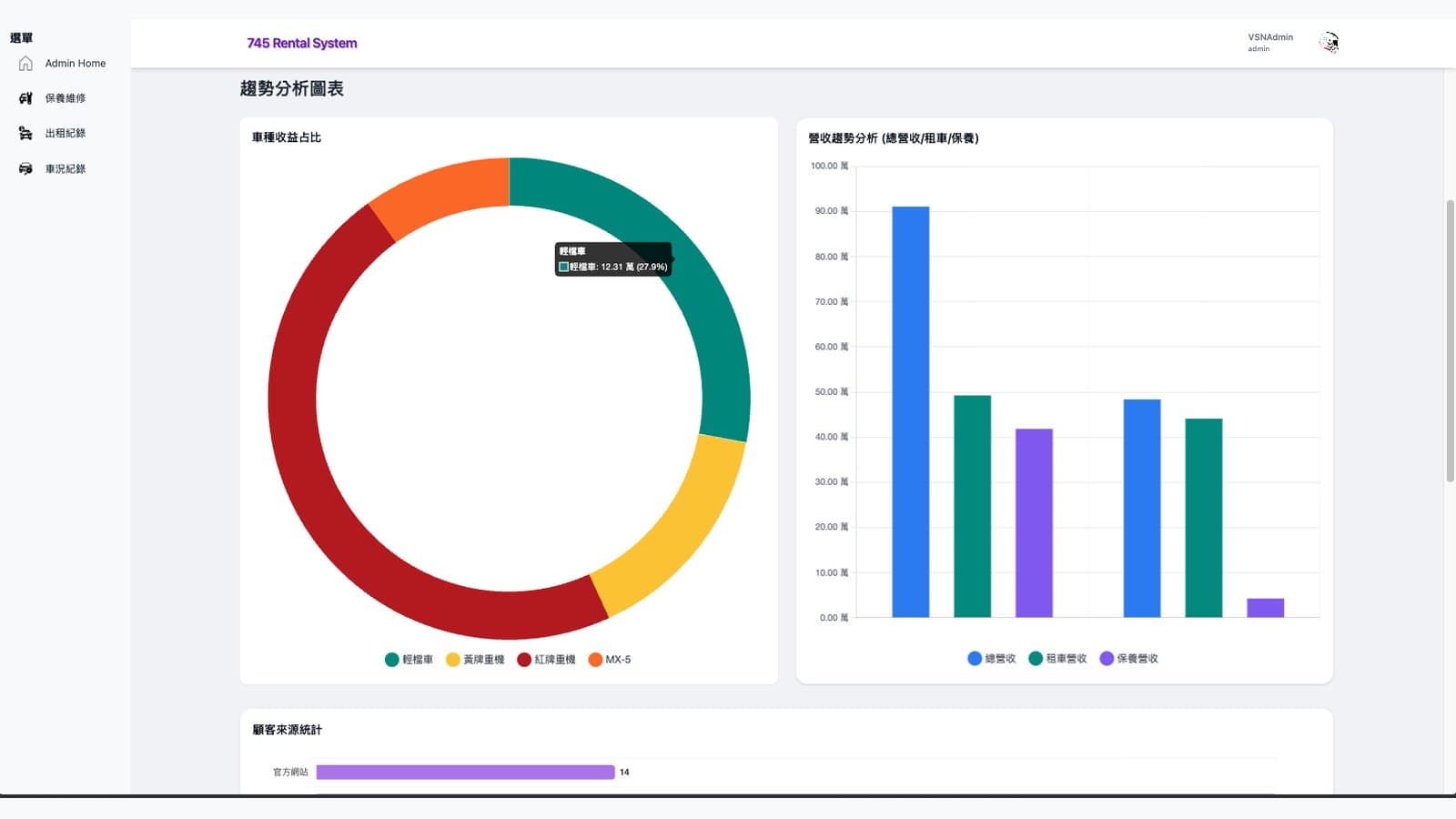Toggle 黃牌重機 in the donut legend
This screenshot has height=819, width=1456.
[x=475, y=660]
